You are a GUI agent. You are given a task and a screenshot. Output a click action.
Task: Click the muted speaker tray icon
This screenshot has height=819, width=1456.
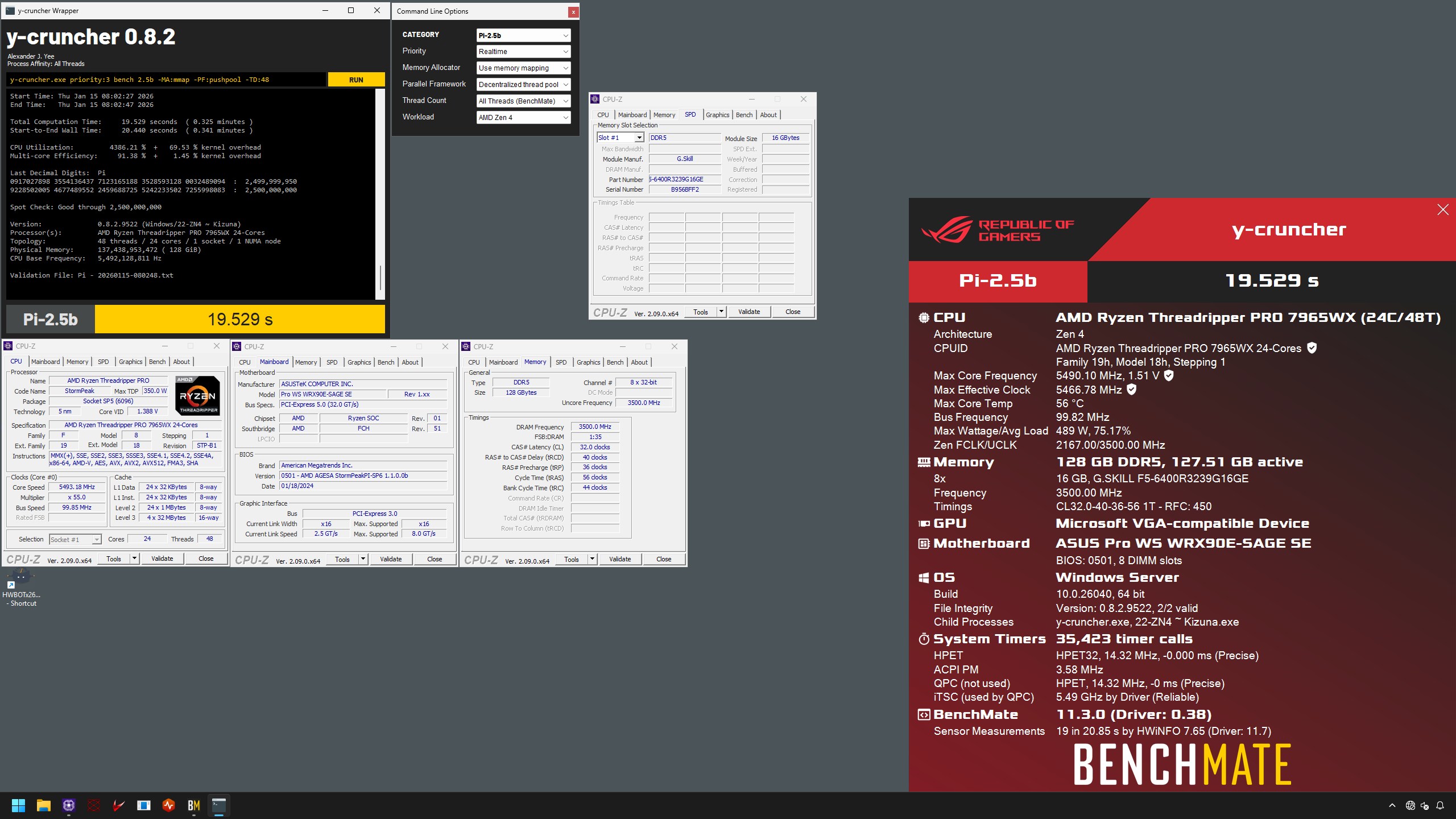1425,805
